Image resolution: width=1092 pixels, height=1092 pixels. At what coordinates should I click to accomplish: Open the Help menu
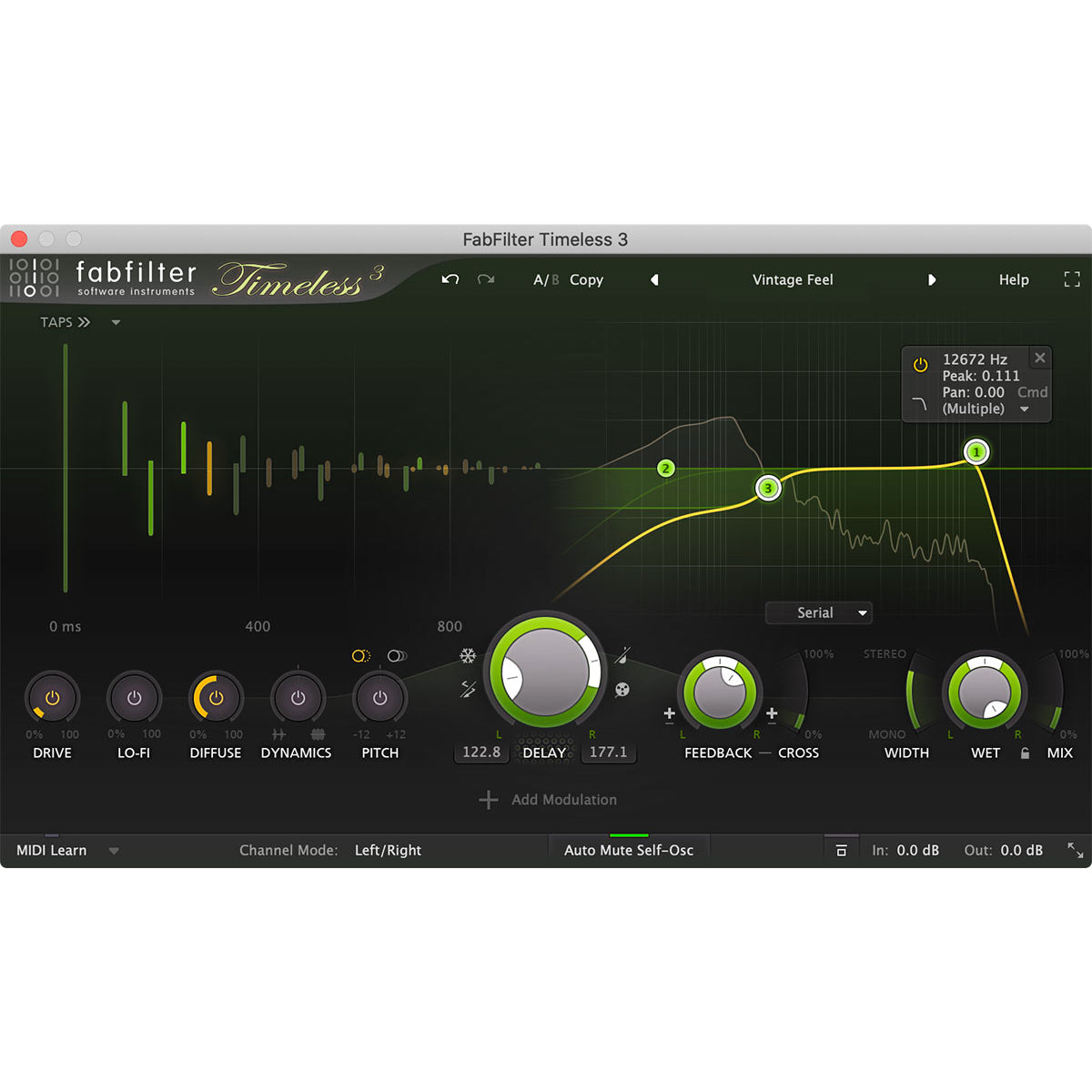click(1014, 279)
